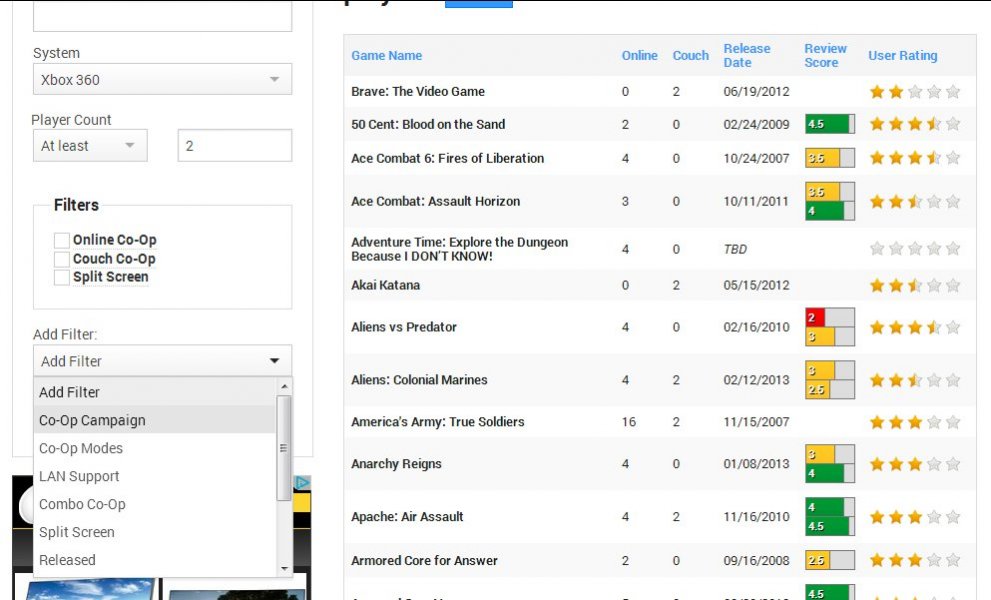Click review score badge for Armored Core for Answer

click(829, 561)
